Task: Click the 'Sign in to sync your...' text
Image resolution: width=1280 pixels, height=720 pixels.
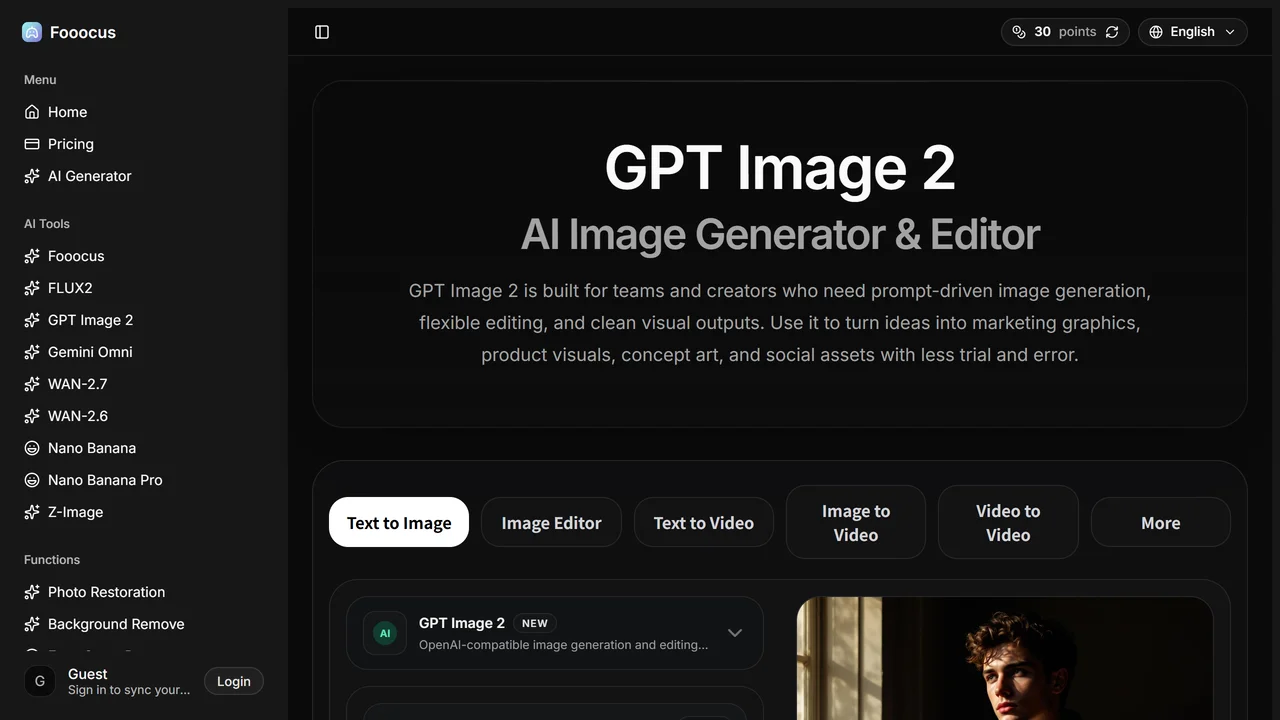Action: 129,690
